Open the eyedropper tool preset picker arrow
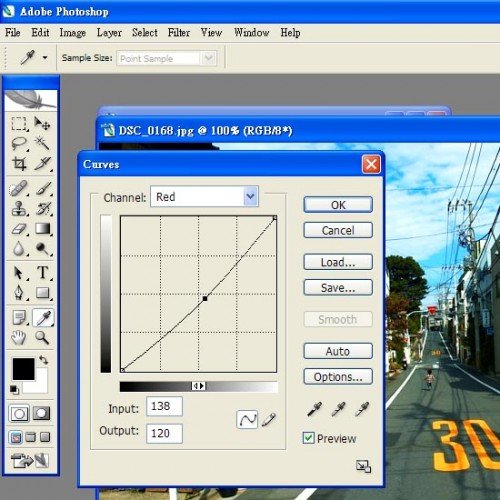 (x=45, y=58)
